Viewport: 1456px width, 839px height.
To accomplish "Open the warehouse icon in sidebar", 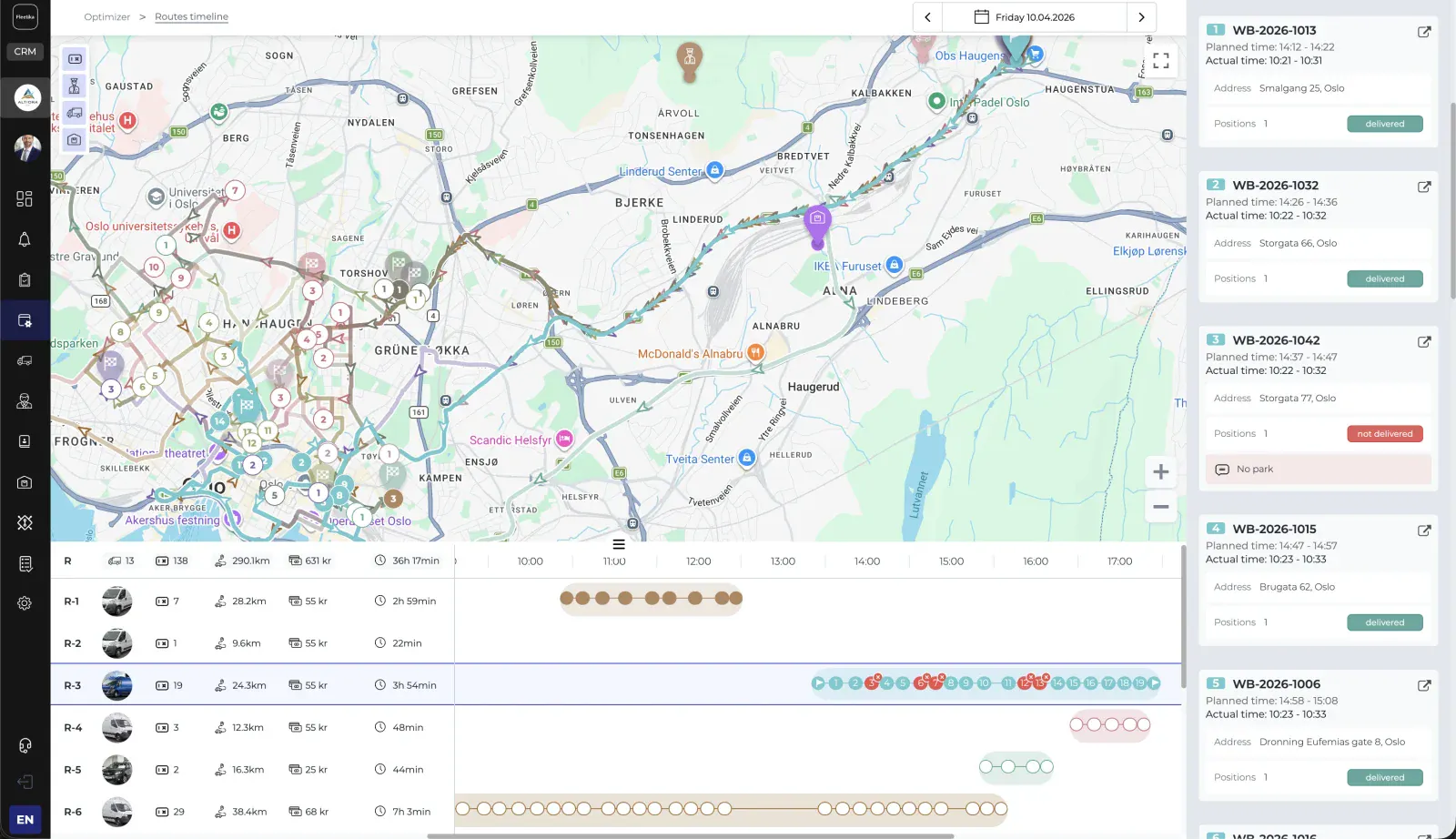I will click(x=25, y=482).
